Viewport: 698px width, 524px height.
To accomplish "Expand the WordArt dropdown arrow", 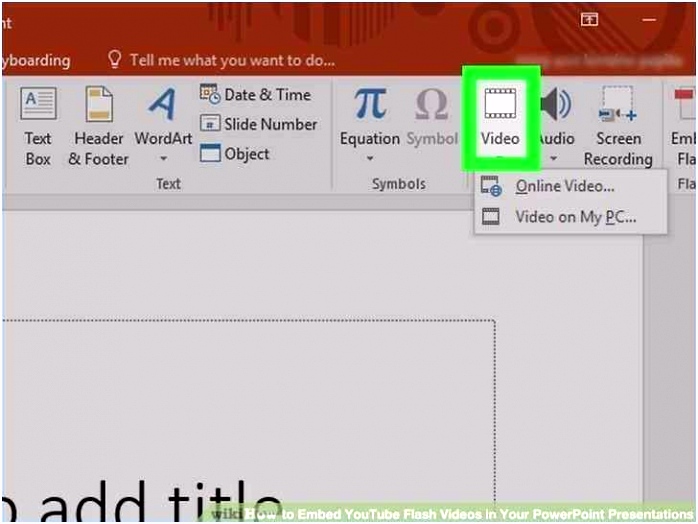I will (163, 159).
